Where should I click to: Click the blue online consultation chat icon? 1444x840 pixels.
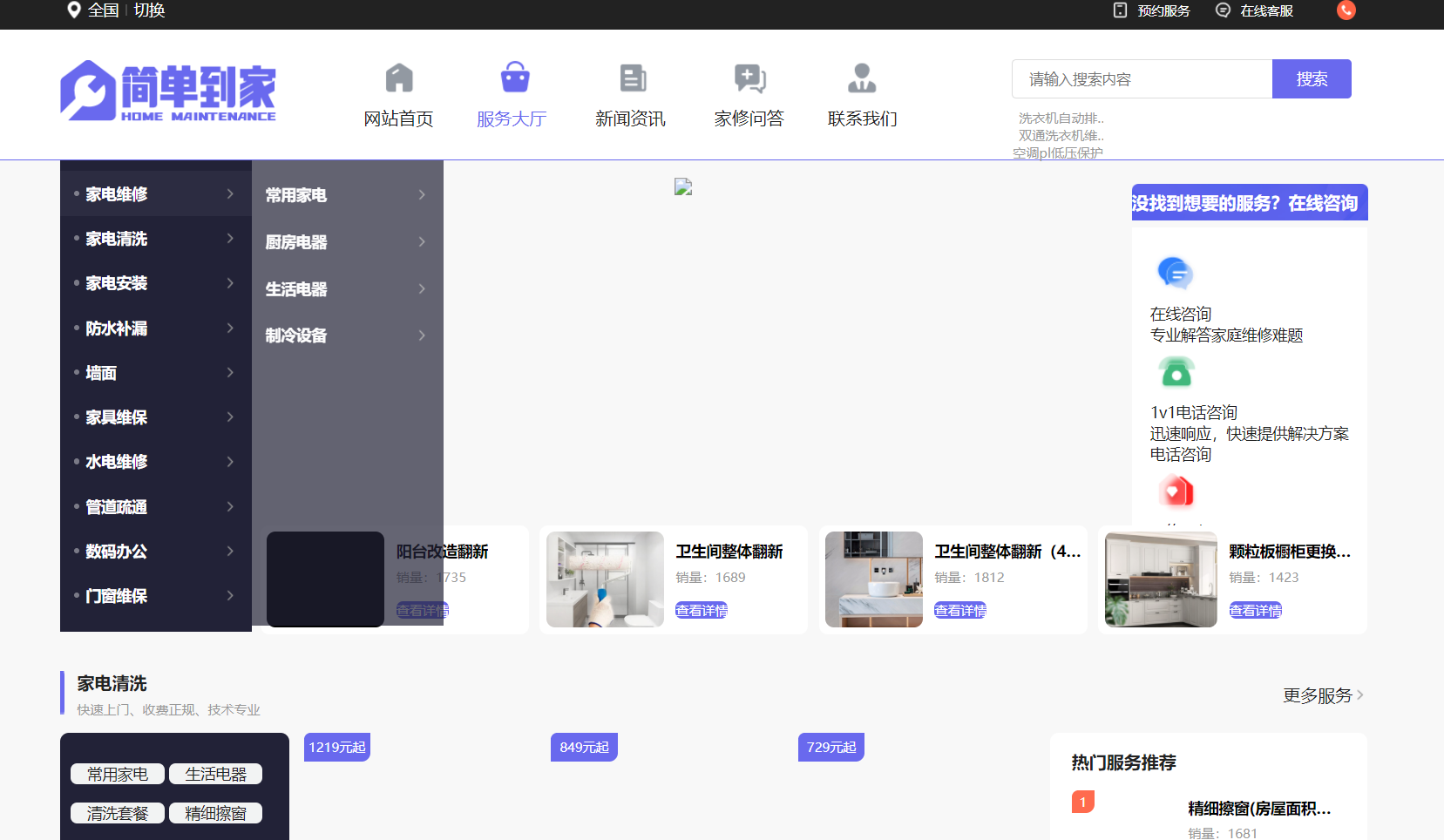tap(1175, 273)
